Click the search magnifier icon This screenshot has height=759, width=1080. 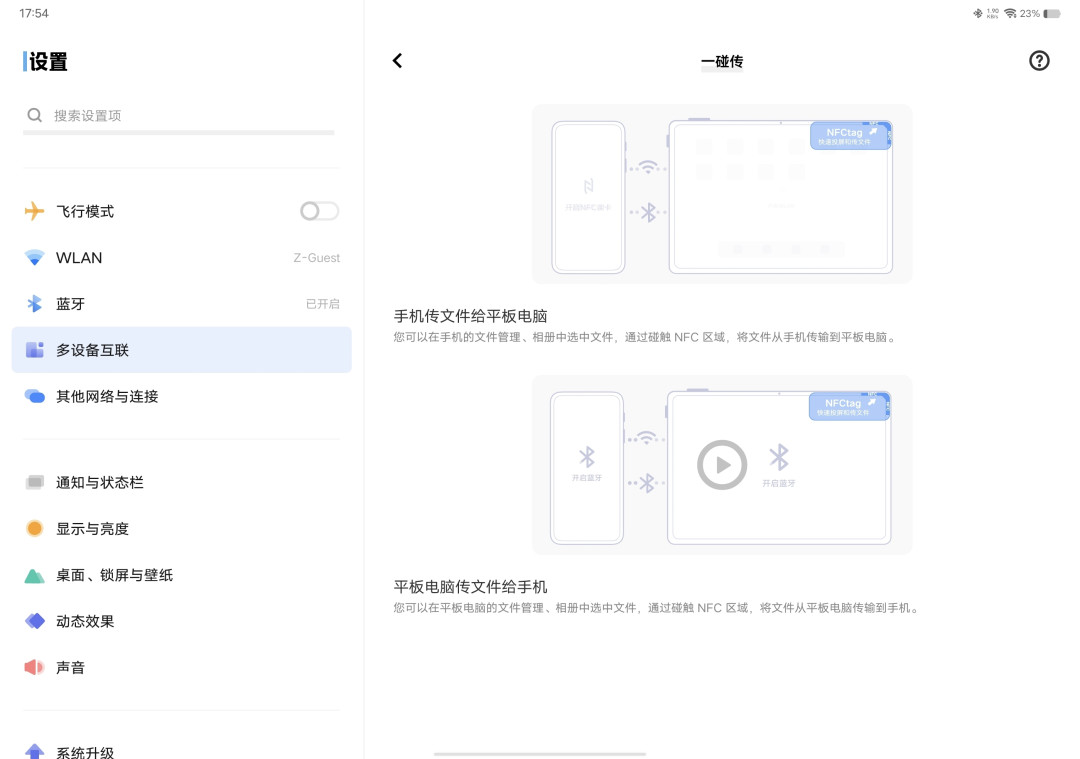(x=34, y=115)
